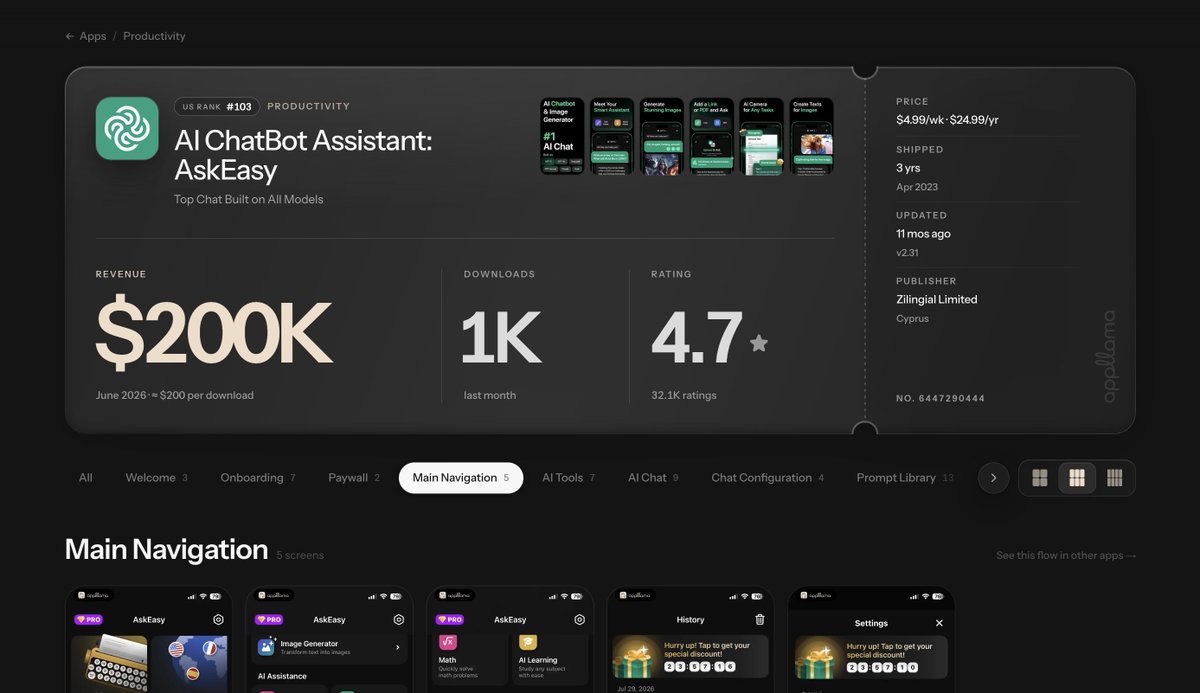Show more tabs with the right chevron
Screen dimensions: 1200x693
[x=993, y=478]
